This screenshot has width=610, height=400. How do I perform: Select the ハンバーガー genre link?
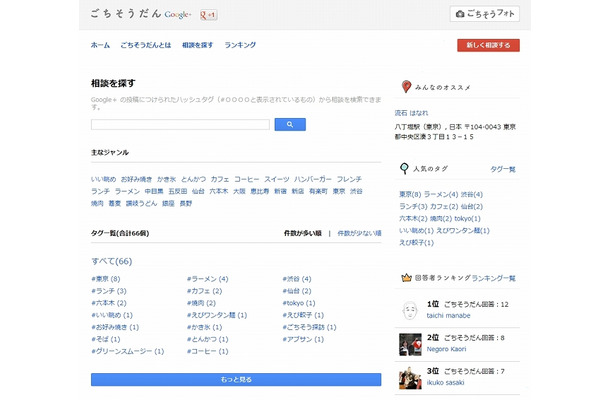tap(313, 179)
